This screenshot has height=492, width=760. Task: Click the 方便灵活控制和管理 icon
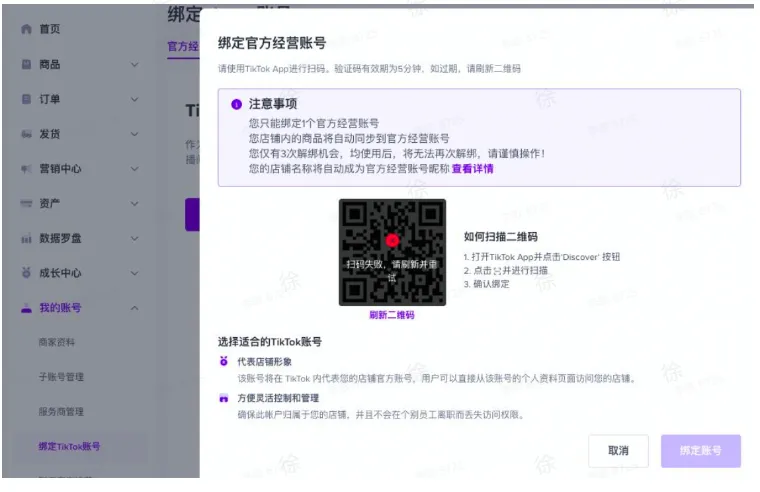click(223, 398)
